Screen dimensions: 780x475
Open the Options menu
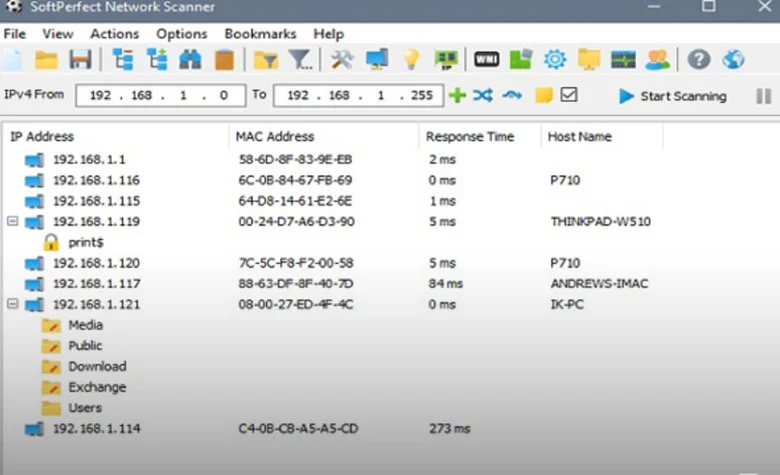pos(182,34)
